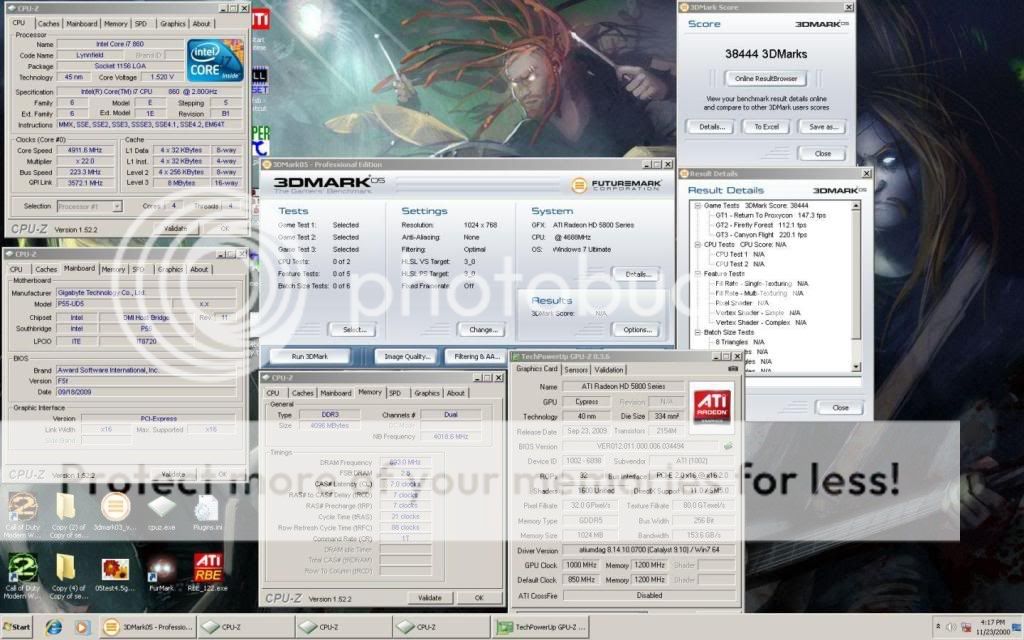The image size is (1024, 640).
Task: Open Caches tab in CPU-Z CPU window
Action: point(48,24)
